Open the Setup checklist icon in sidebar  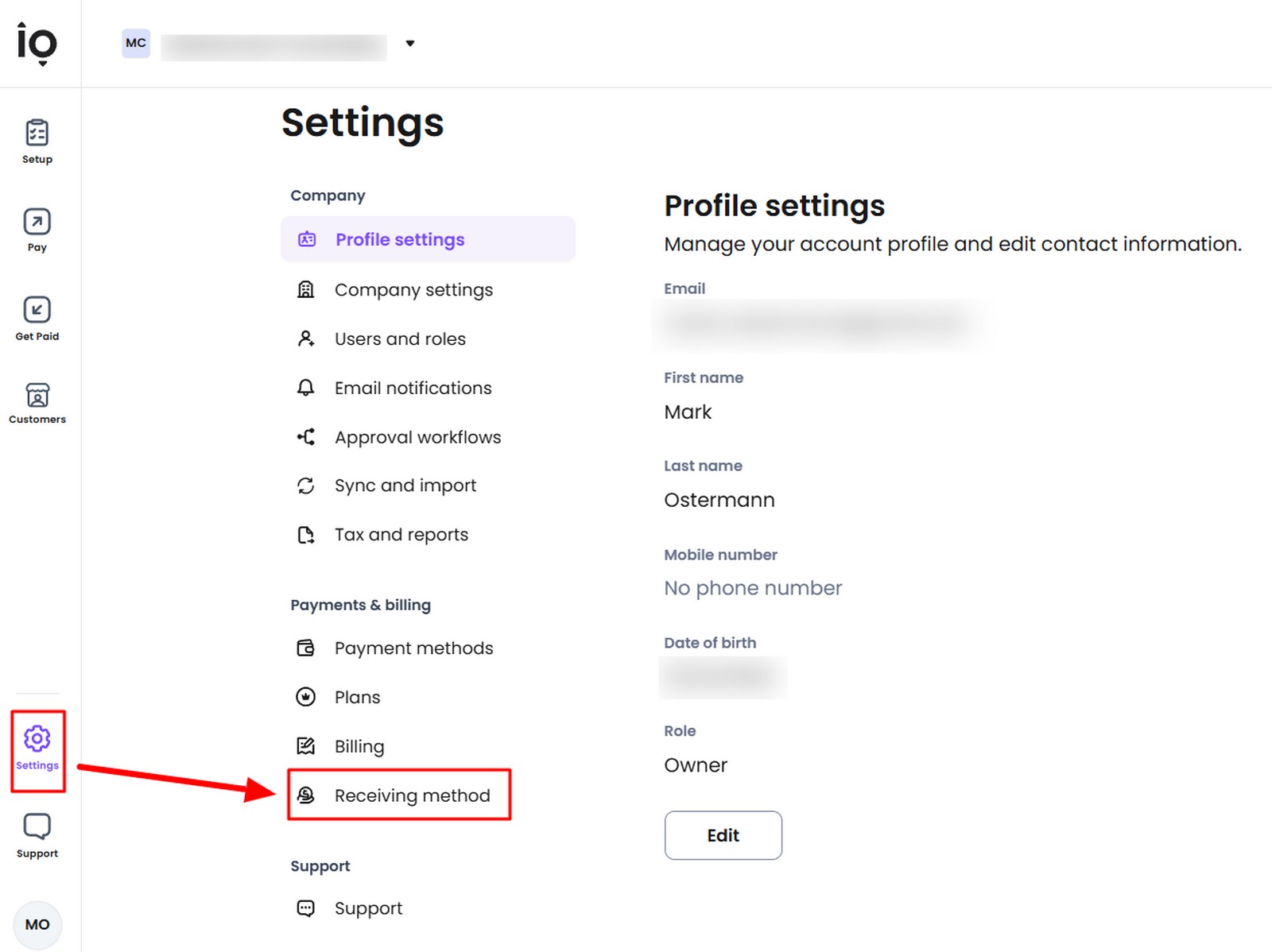pos(37,134)
